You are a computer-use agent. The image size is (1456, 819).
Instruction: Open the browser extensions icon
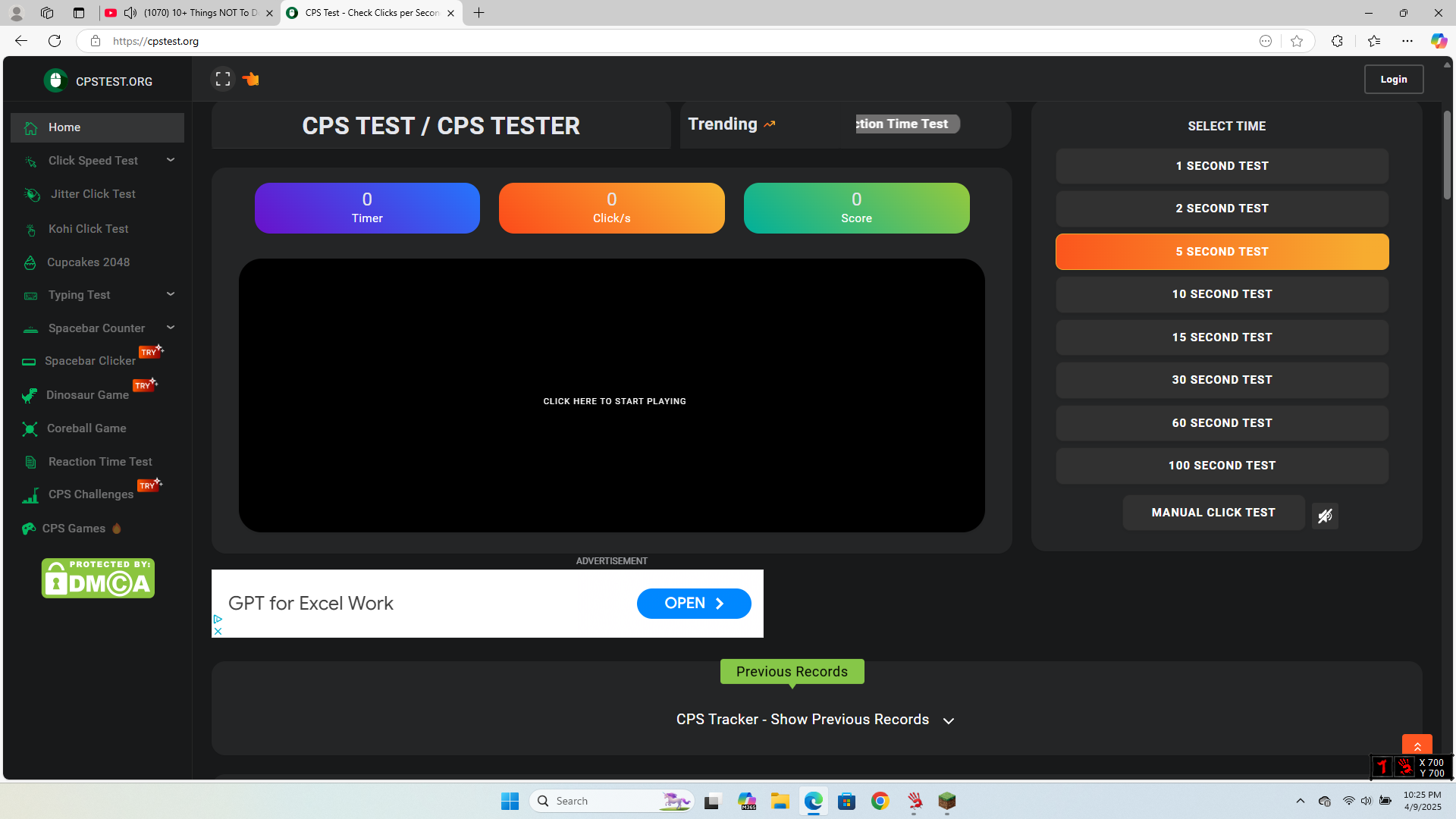pos(1337,41)
